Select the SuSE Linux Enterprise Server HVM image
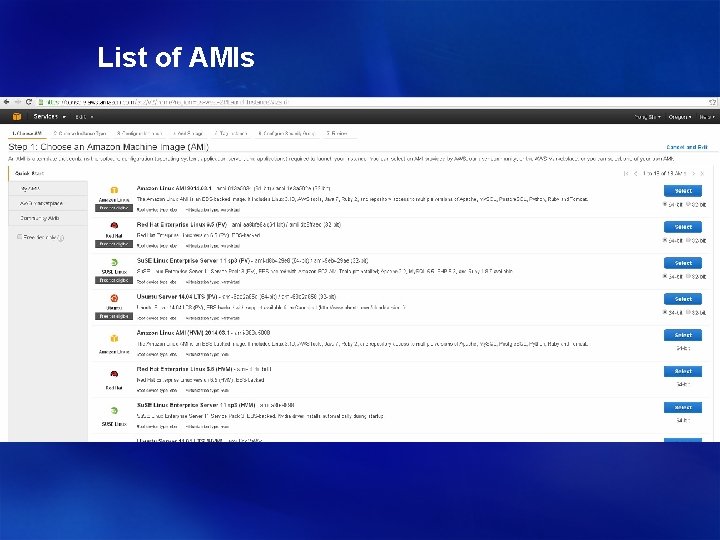Screen dimensions: 720x540 point(683,407)
